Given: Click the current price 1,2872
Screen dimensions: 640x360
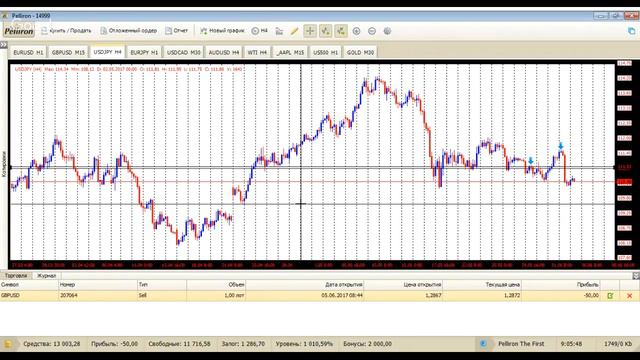Looking at the screenshot, I should (512, 295).
